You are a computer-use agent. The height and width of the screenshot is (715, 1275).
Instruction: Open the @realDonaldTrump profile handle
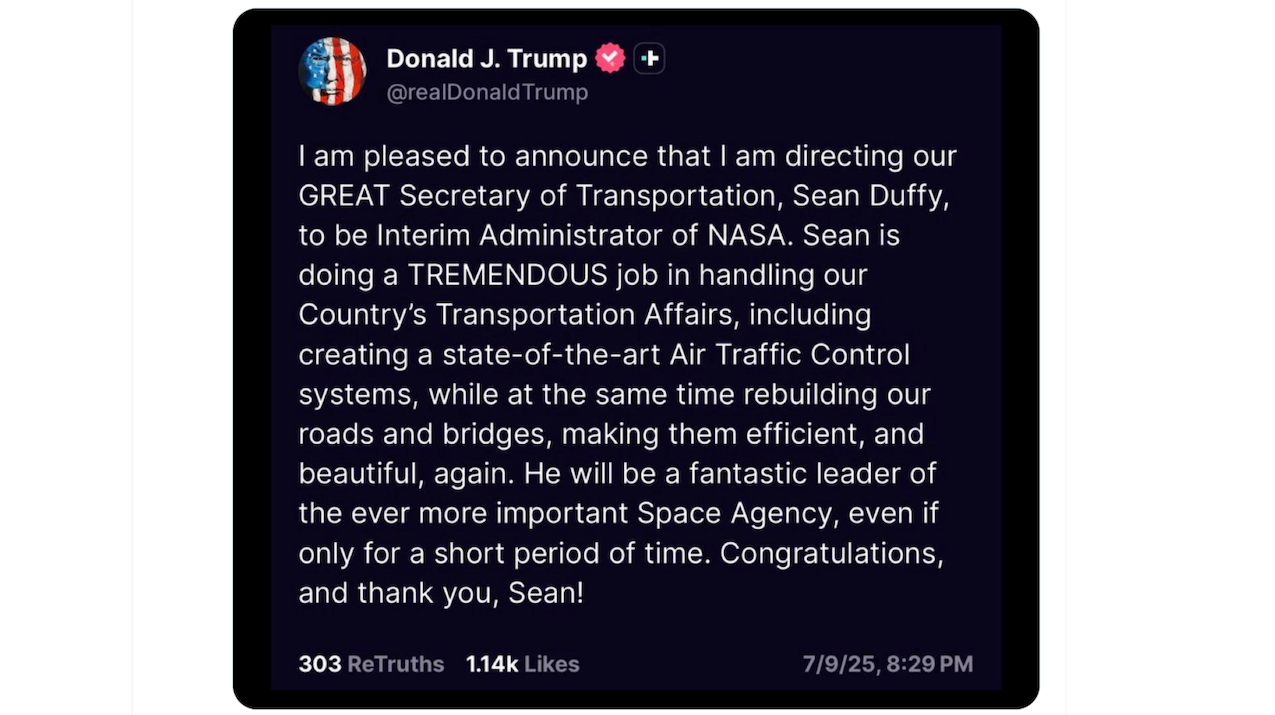[487, 92]
